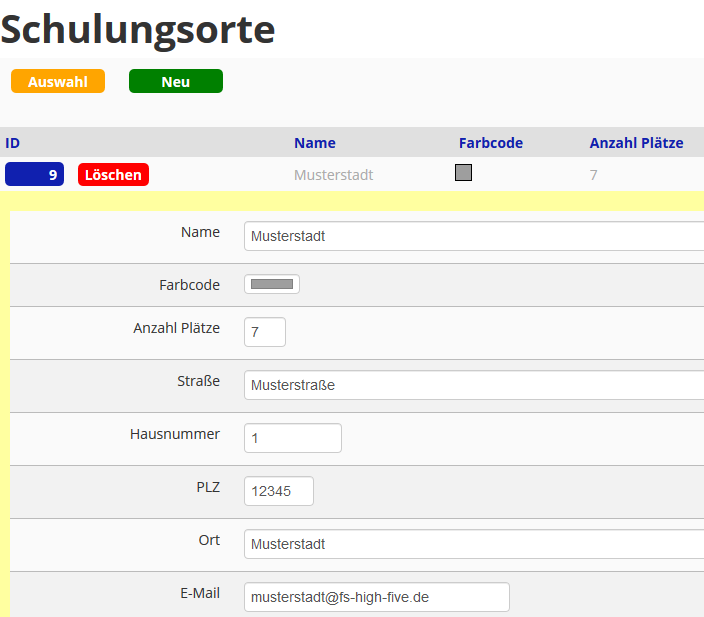704x617 pixels.
Task: Sort table by the Name column header
Action: pyautogui.click(x=314, y=143)
